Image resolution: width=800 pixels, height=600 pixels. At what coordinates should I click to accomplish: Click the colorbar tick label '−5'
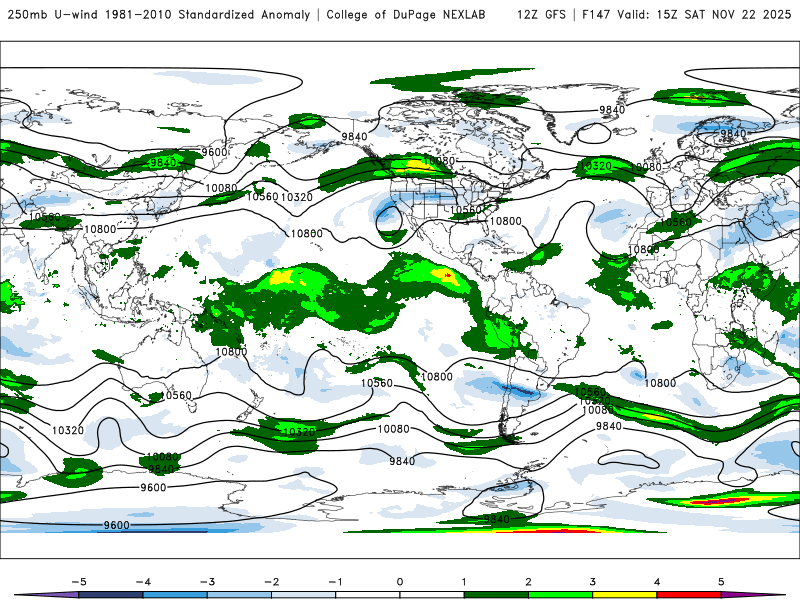[79, 582]
